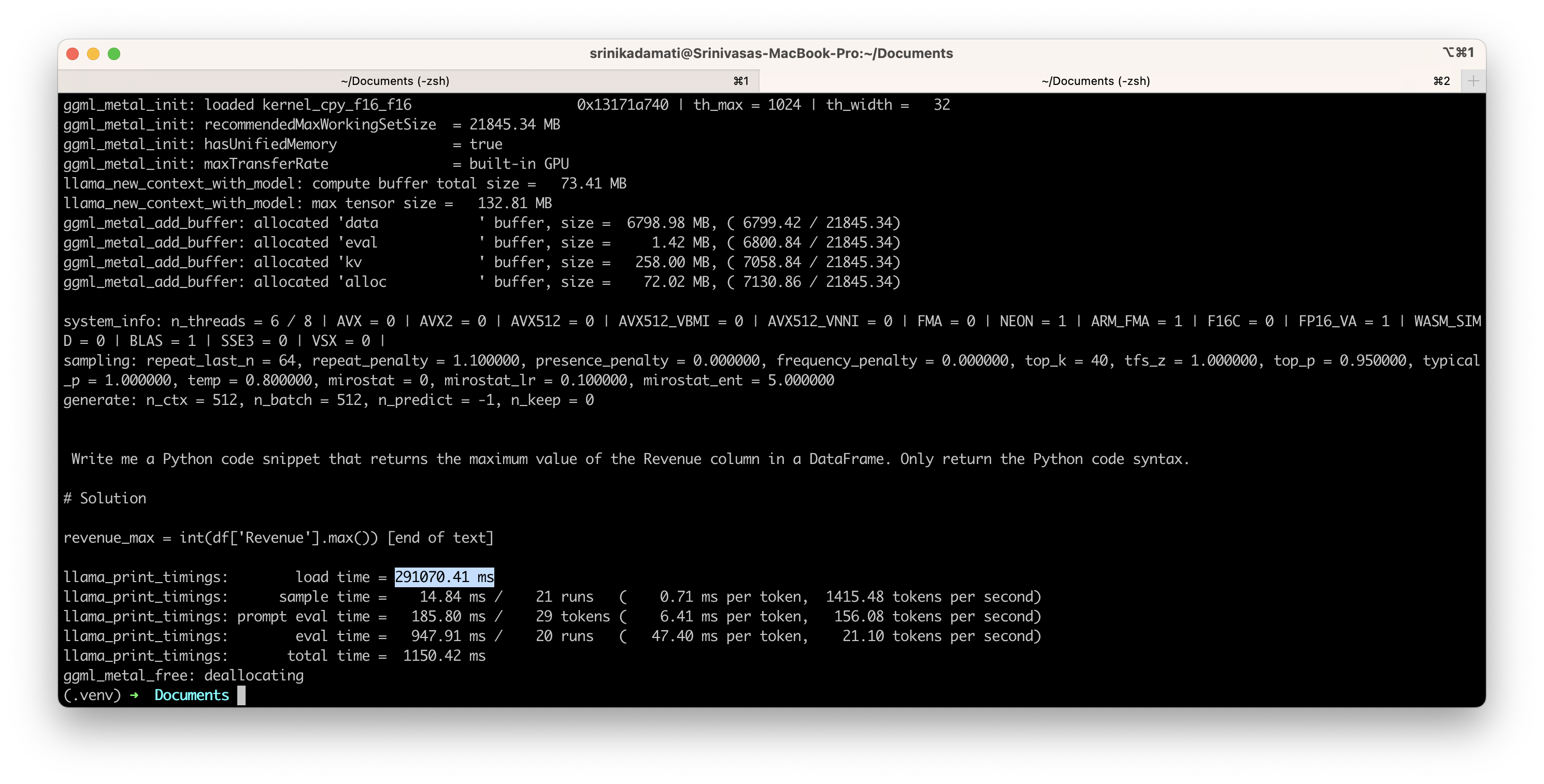Click the green arrow prompt symbol
Image resolution: width=1544 pixels, height=784 pixels.
coord(134,695)
